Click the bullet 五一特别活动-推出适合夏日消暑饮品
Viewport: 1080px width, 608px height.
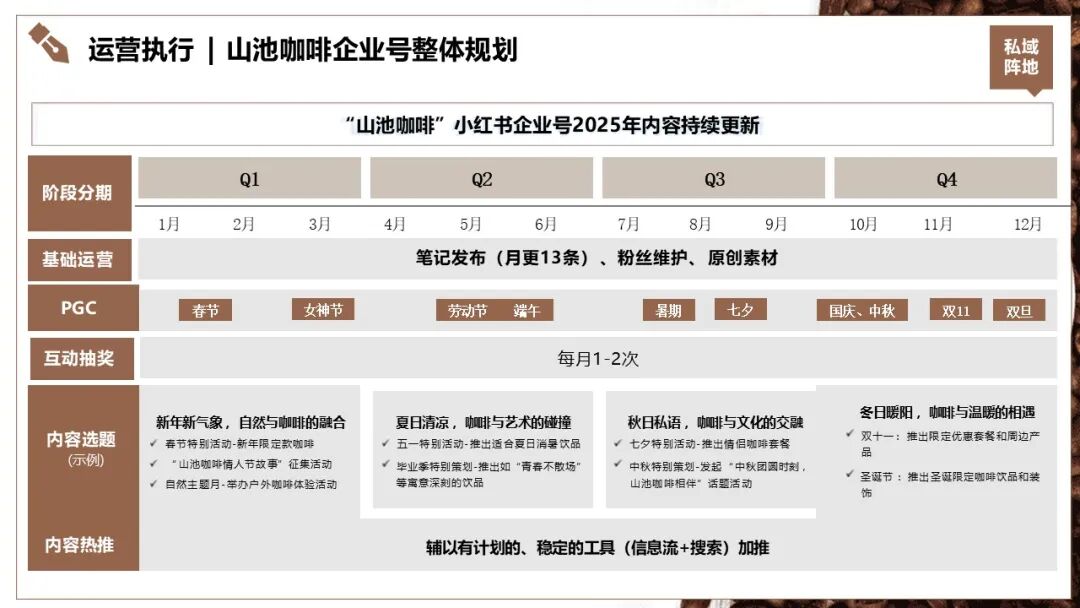coord(488,444)
